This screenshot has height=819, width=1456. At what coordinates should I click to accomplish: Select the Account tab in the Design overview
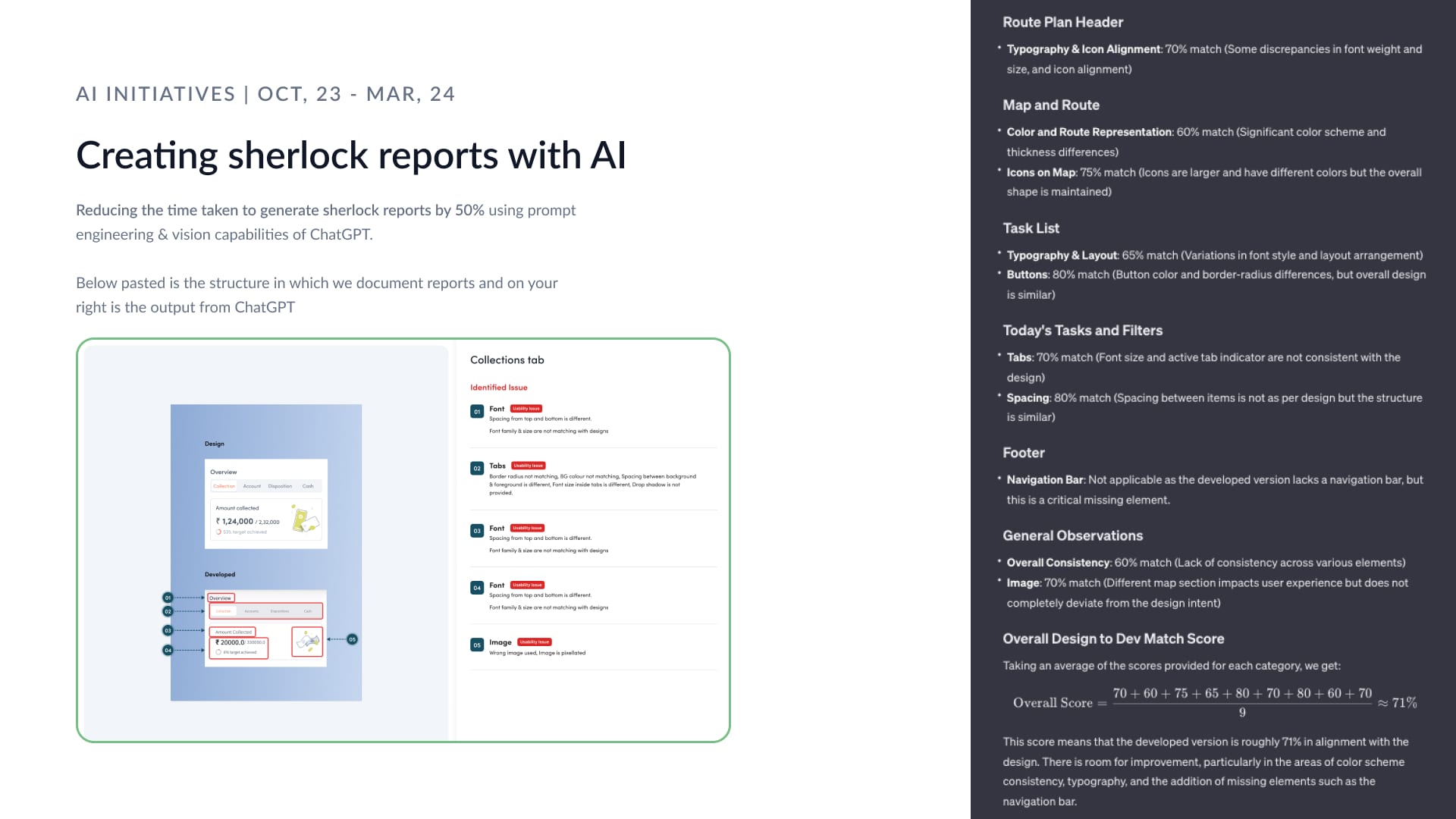[252, 486]
